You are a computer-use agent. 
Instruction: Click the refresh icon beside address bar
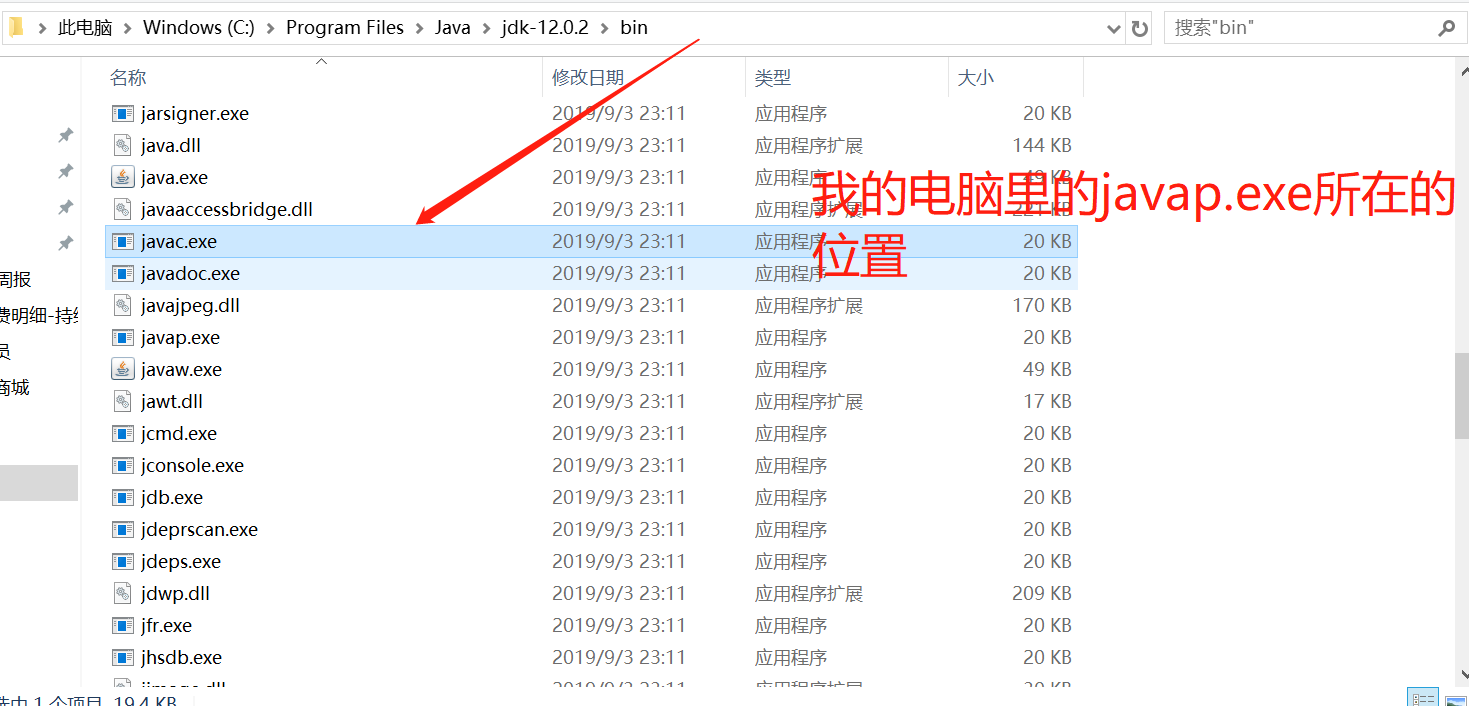1140,29
